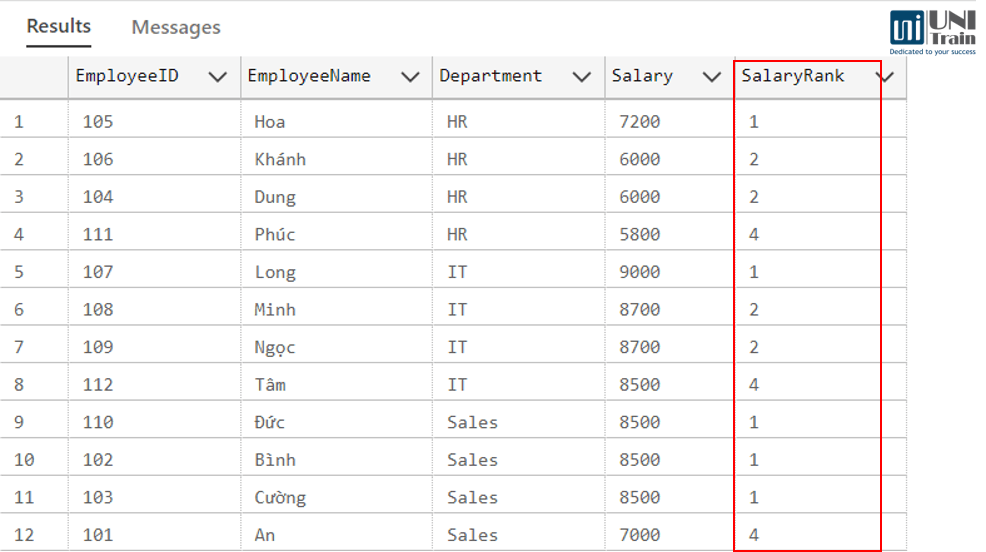Open the SalaryRank column dropdown chevron

click(887, 77)
